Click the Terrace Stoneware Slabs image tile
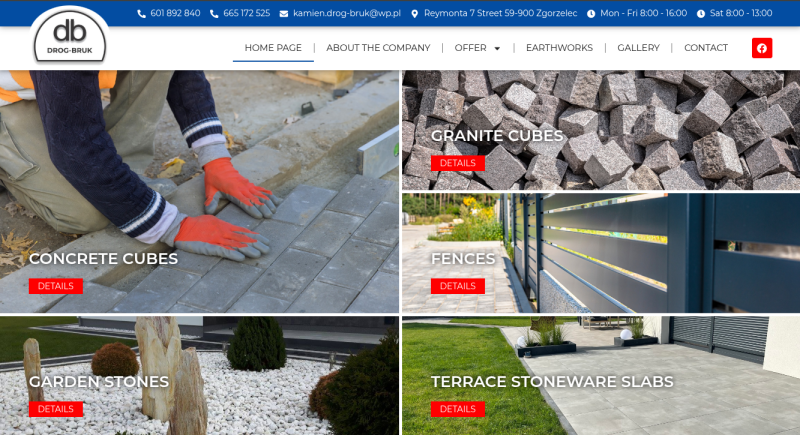 tap(601, 375)
